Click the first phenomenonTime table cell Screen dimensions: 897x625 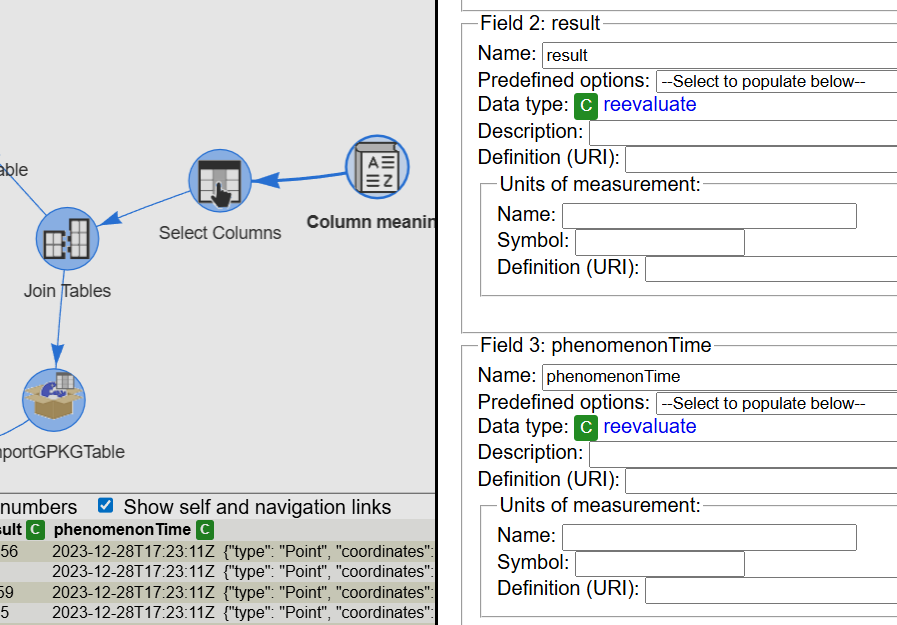(133, 551)
